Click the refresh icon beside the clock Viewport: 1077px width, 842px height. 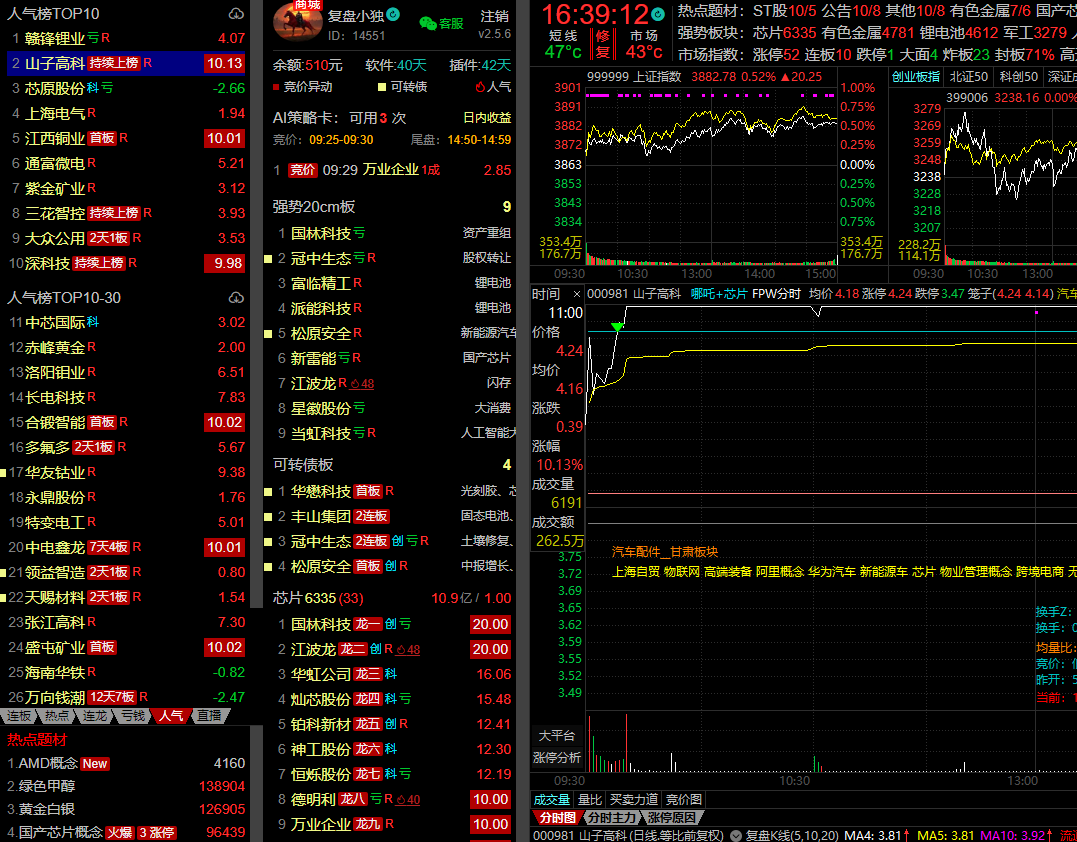[657, 15]
